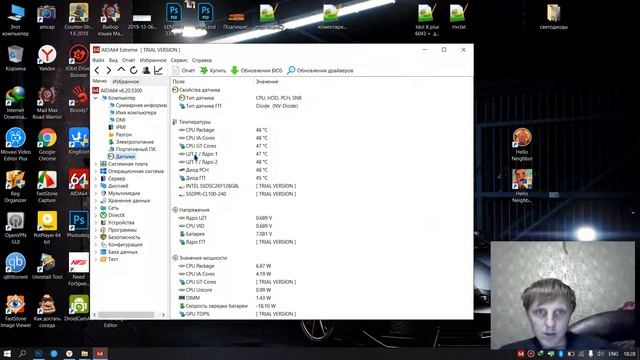Open Обновления драйверов in the toolbar
This screenshot has height=360, width=640.
(320, 70)
